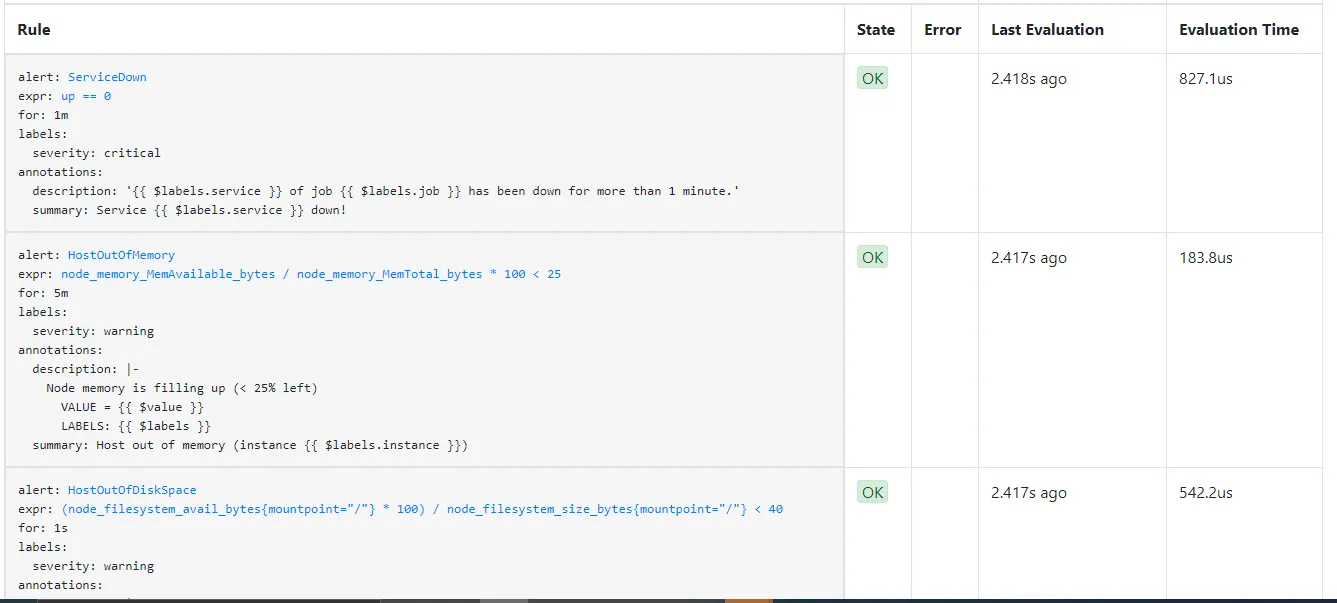The image size is (1337, 603).
Task: Click the 827.1us evaluation time value
Action: 1205,79
